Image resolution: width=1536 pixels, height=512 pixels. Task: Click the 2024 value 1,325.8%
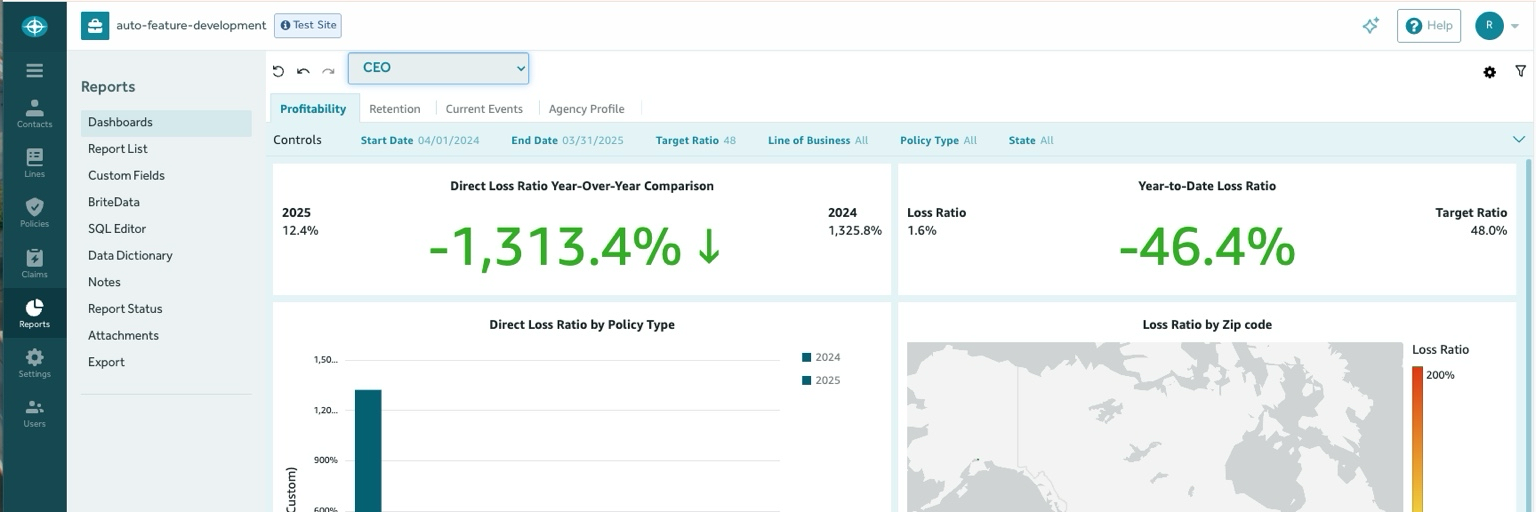[x=855, y=231]
